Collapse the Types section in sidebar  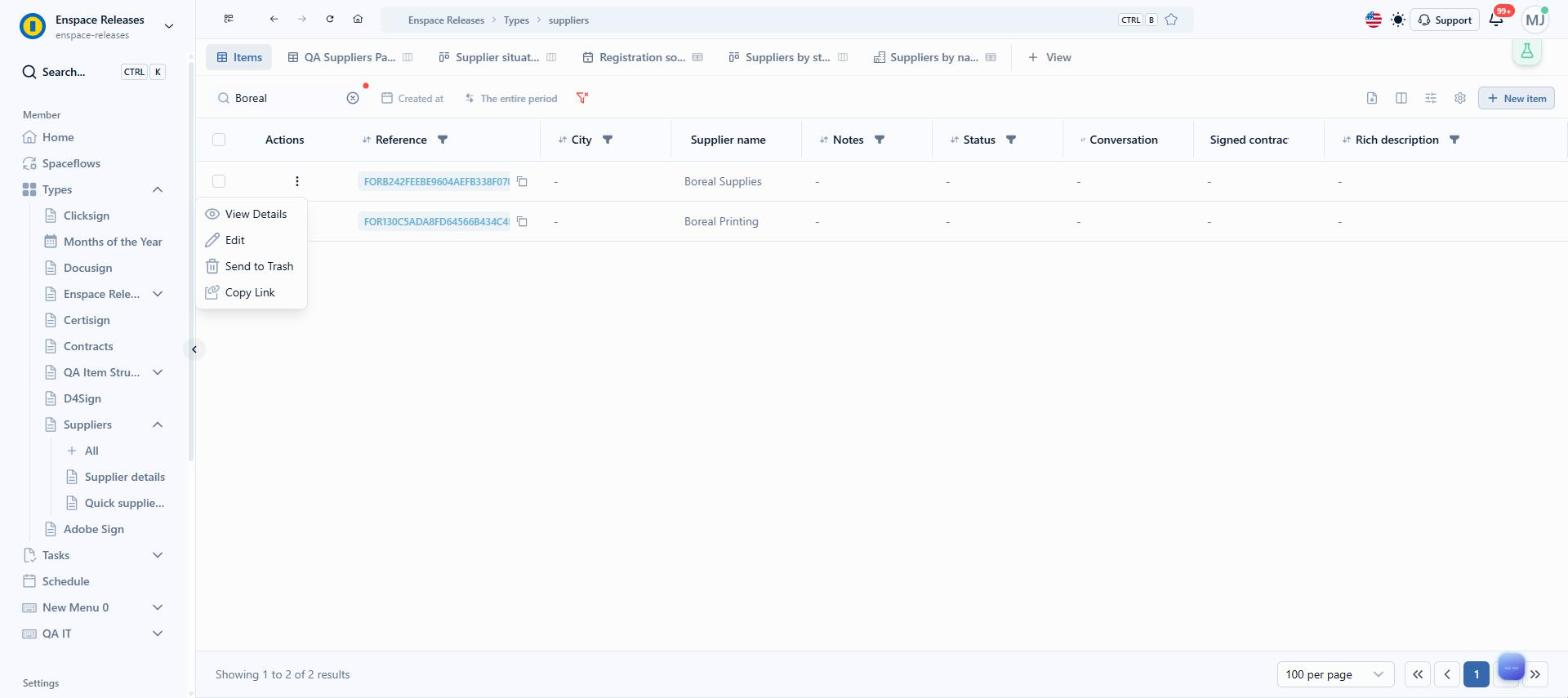(x=157, y=189)
